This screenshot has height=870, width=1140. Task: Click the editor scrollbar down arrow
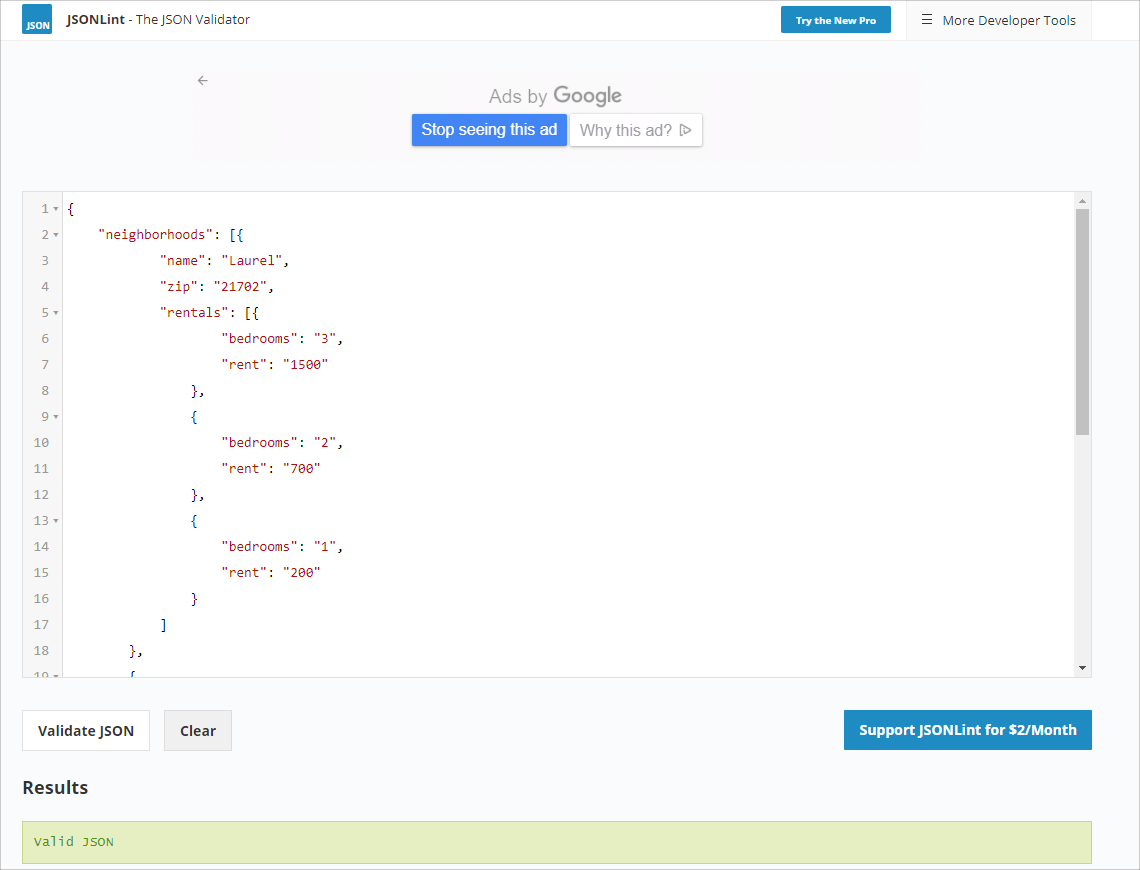pyautogui.click(x=1083, y=668)
